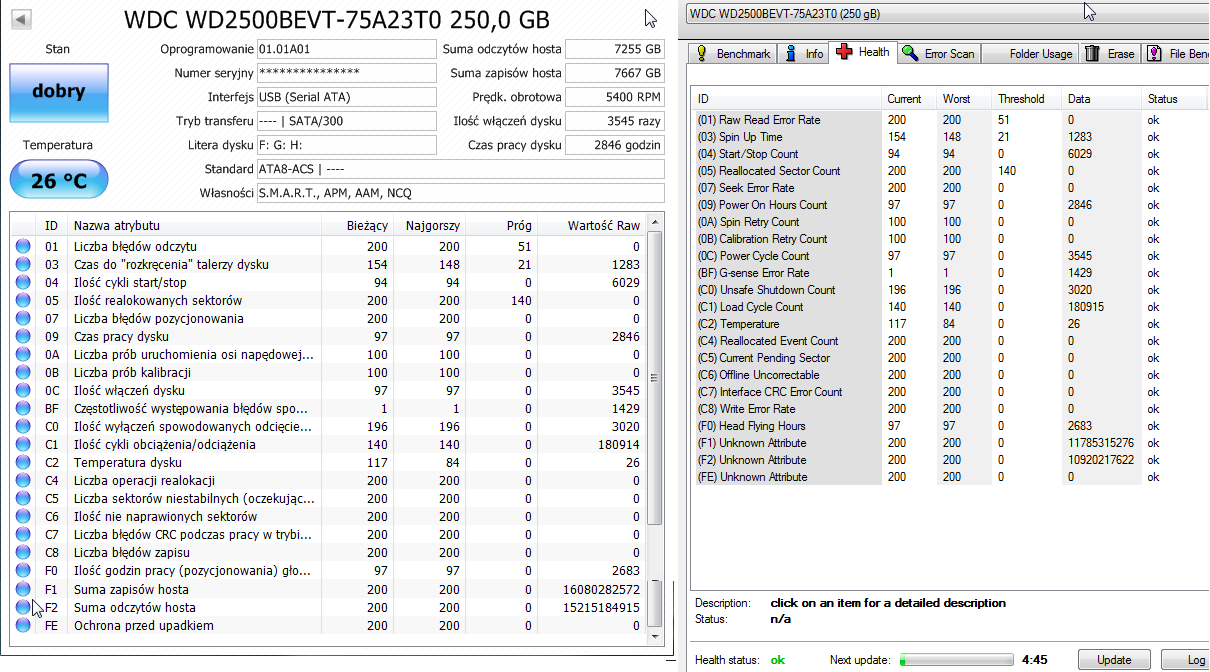Viewport: 1210px width, 672px height.
Task: Click the Update button in HD Tune
Action: (x=1114, y=660)
